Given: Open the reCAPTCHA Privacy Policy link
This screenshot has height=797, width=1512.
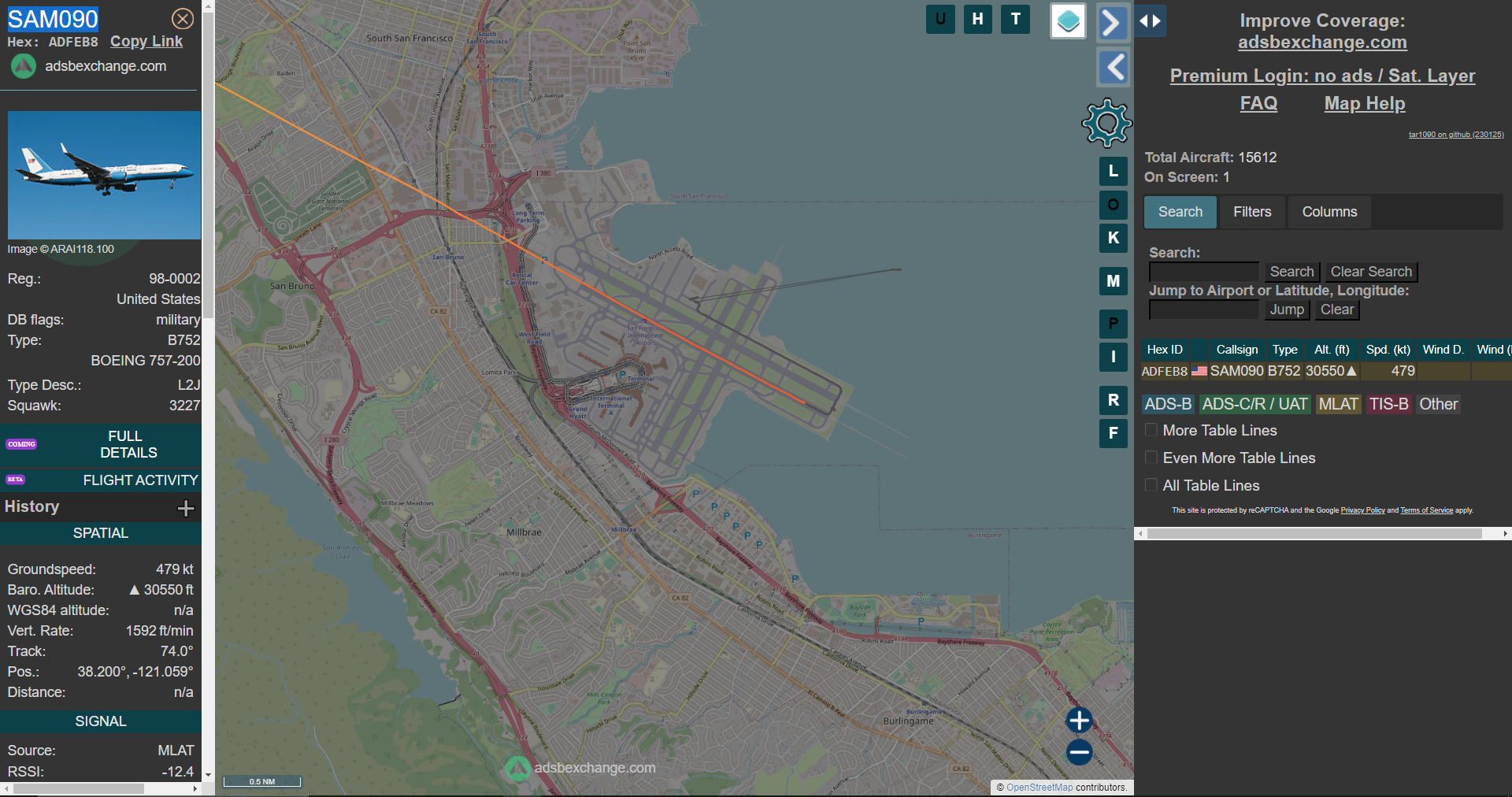Looking at the screenshot, I should coord(1362,510).
